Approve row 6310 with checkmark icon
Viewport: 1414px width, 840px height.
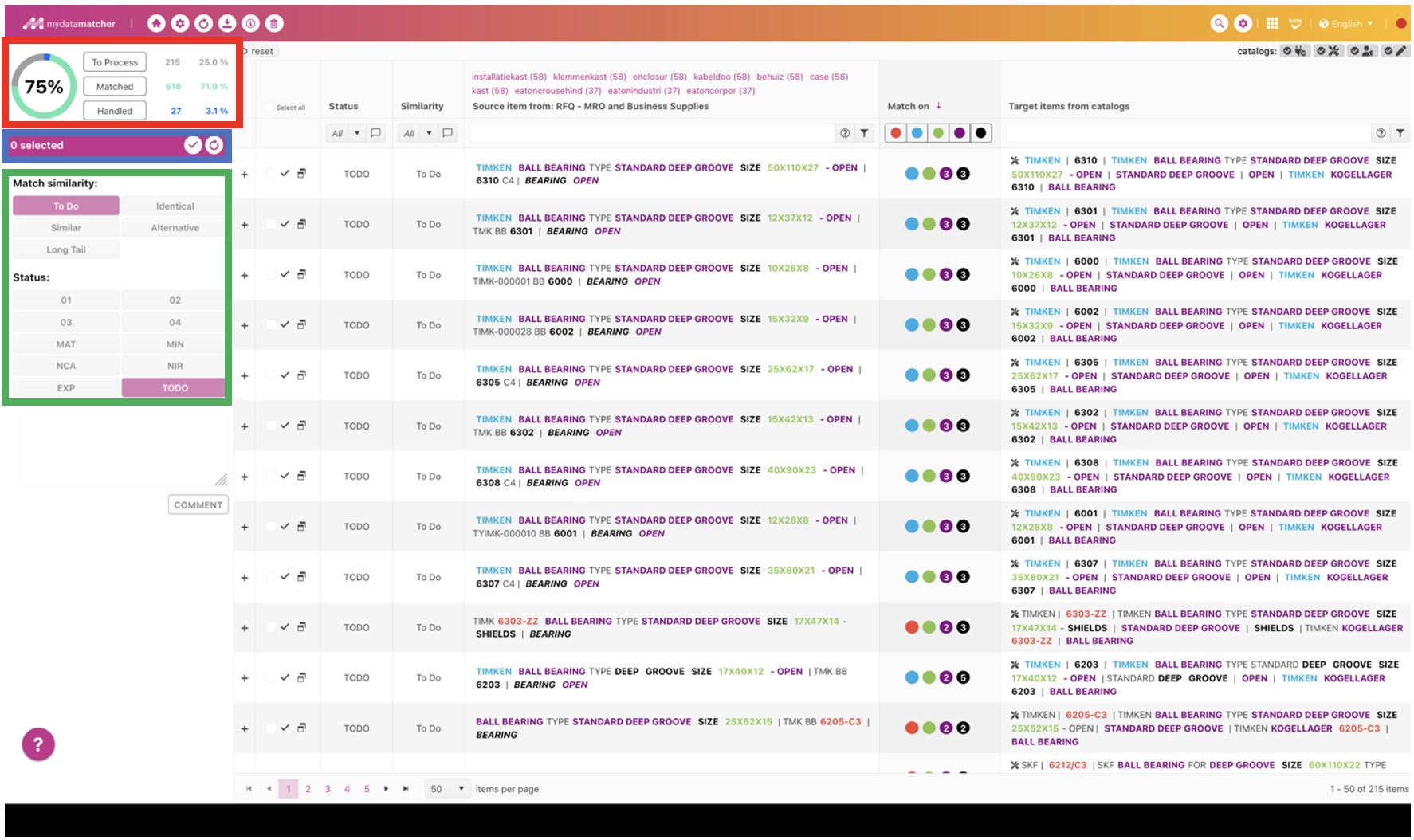pyautogui.click(x=285, y=174)
